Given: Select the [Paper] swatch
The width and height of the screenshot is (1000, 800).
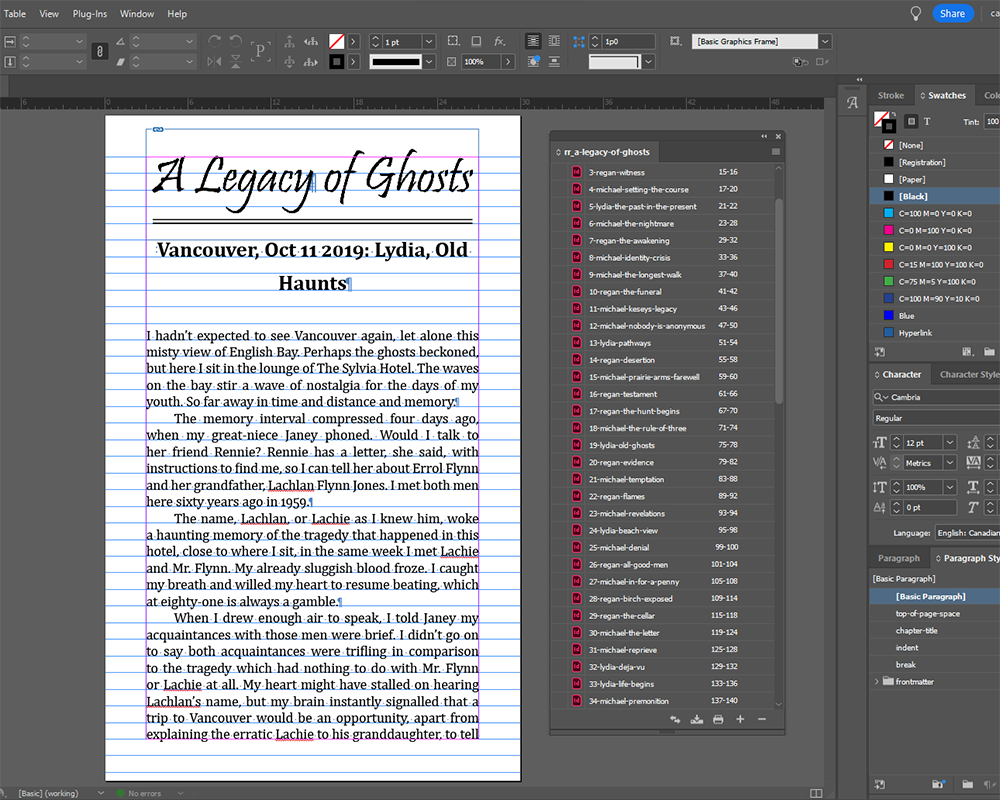Looking at the screenshot, I should 935,179.
